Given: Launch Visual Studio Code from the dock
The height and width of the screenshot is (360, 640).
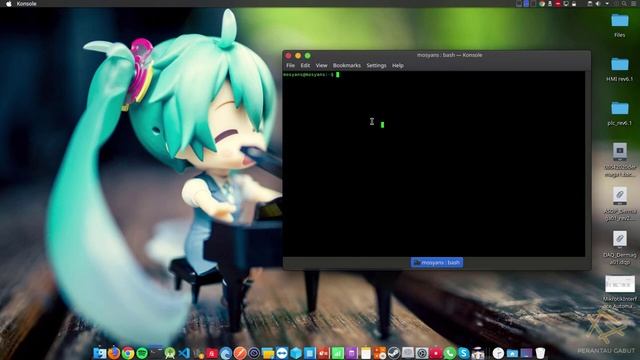Looking at the screenshot, I should tap(184, 353).
